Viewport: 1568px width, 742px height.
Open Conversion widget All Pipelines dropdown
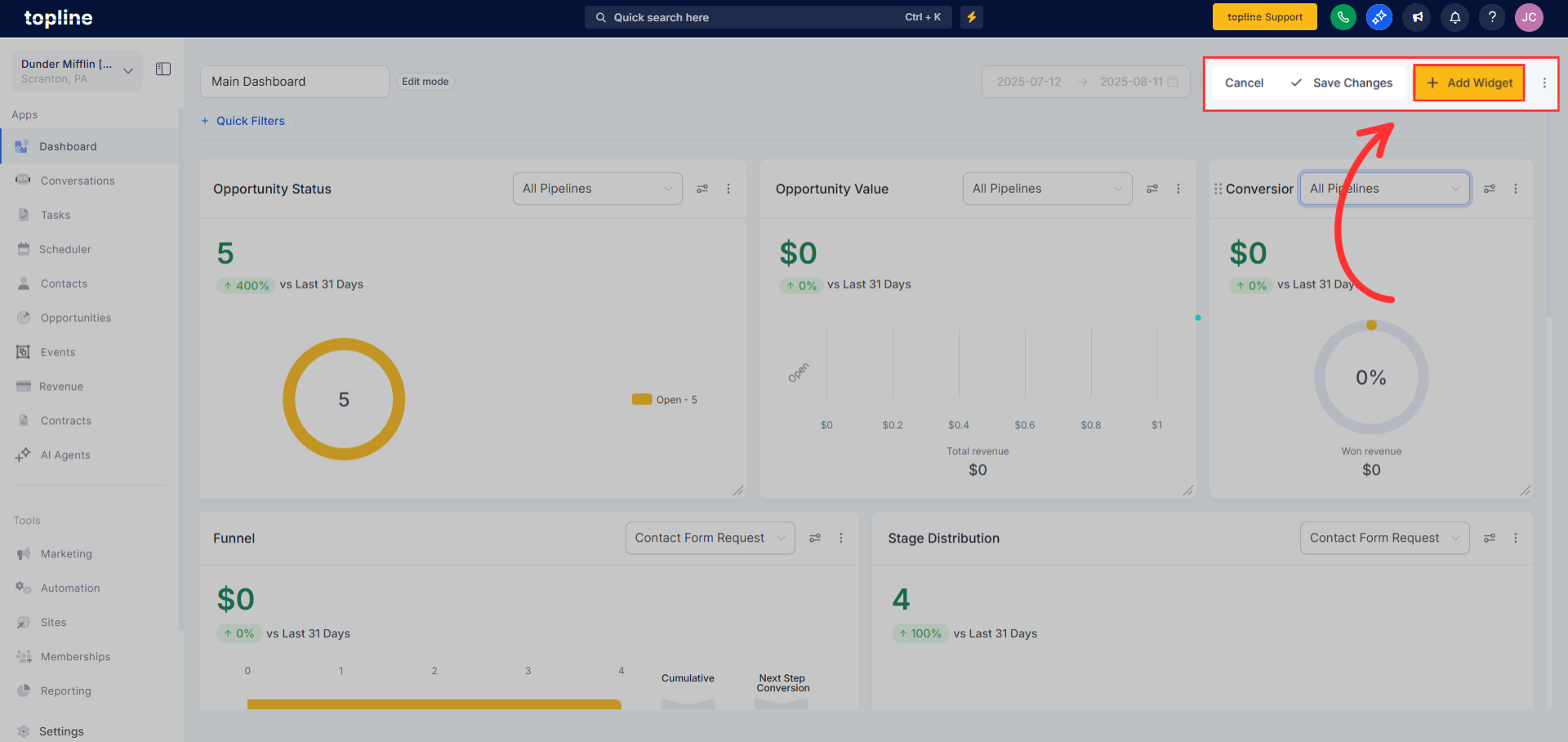click(1385, 189)
